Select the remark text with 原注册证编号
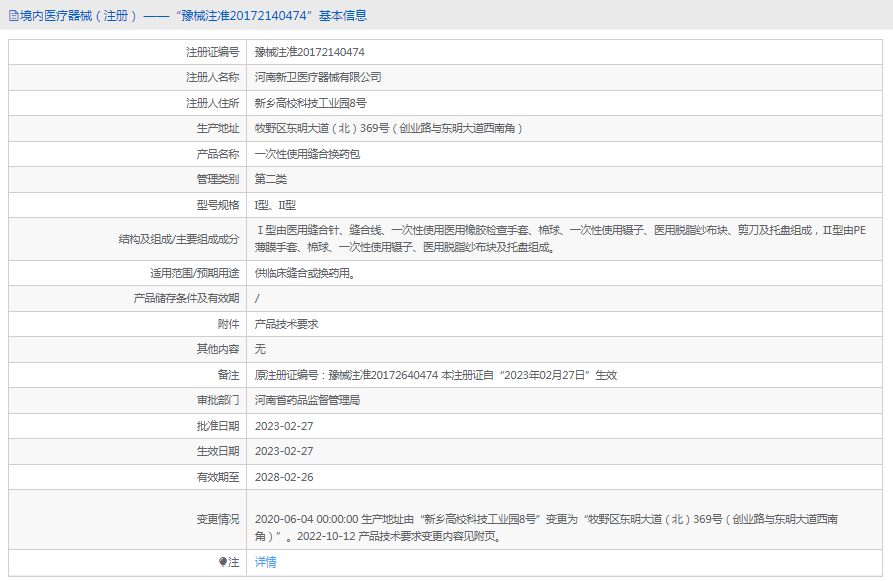The image size is (893, 581). point(436,375)
